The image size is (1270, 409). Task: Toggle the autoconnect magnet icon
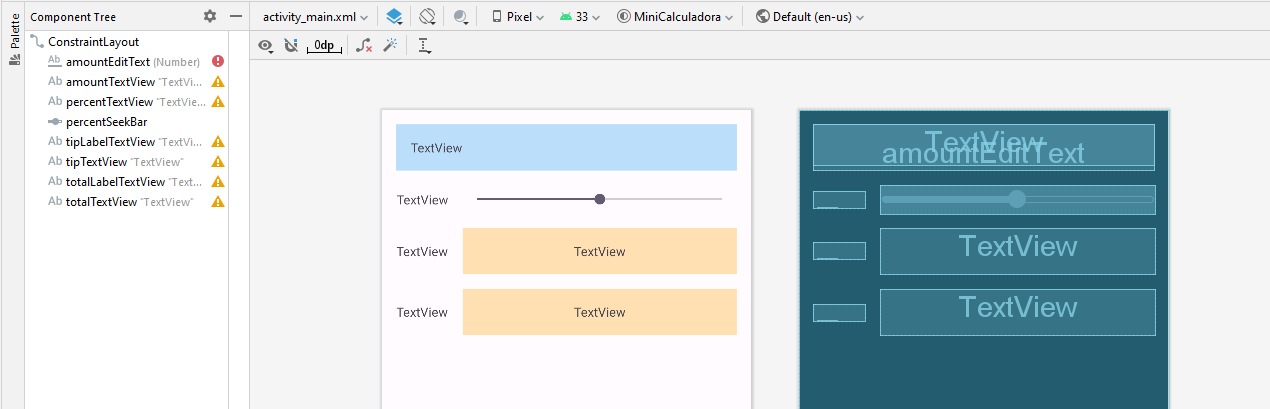pos(291,45)
